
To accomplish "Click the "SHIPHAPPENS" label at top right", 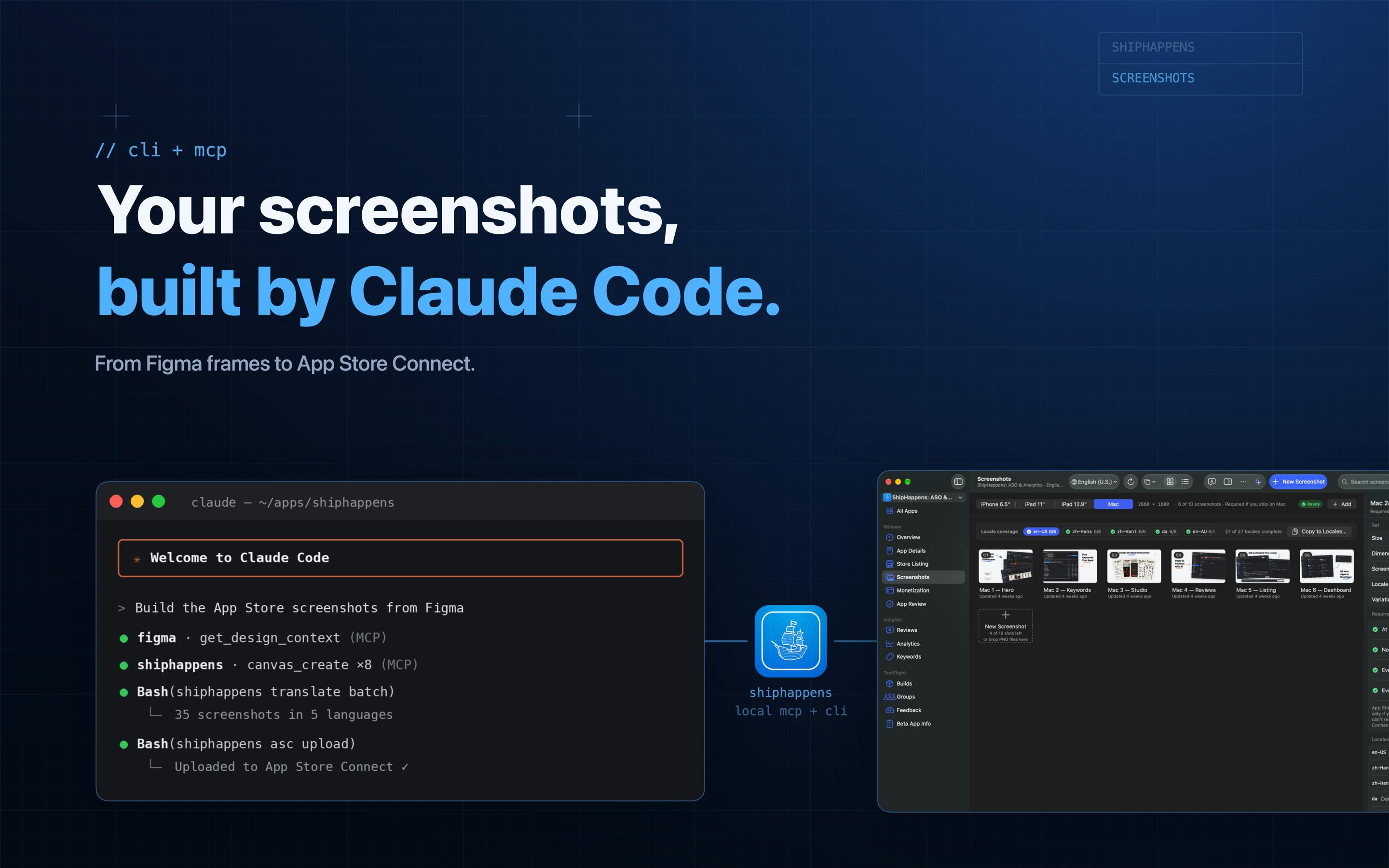I will 1153,47.
